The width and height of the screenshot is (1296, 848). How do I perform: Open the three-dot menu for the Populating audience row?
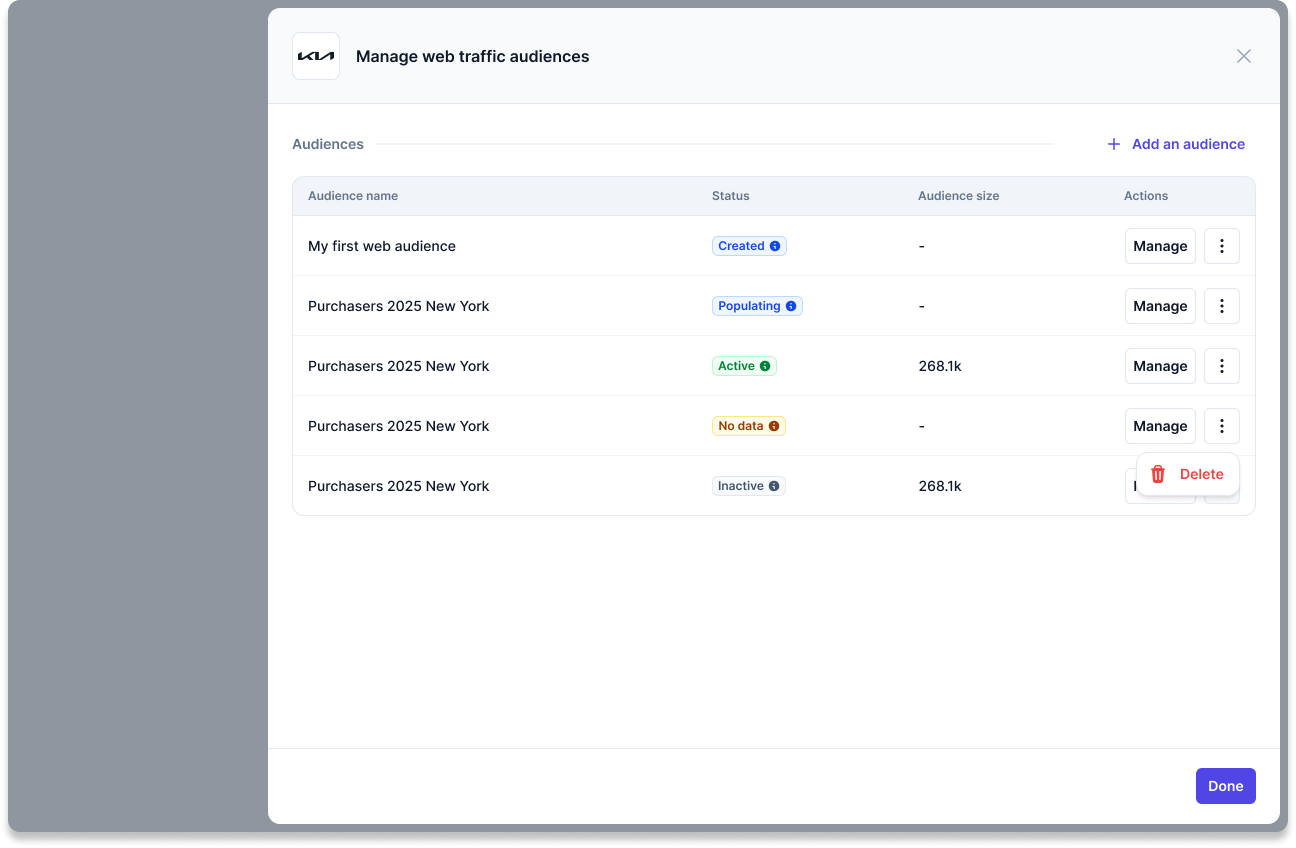(1222, 306)
